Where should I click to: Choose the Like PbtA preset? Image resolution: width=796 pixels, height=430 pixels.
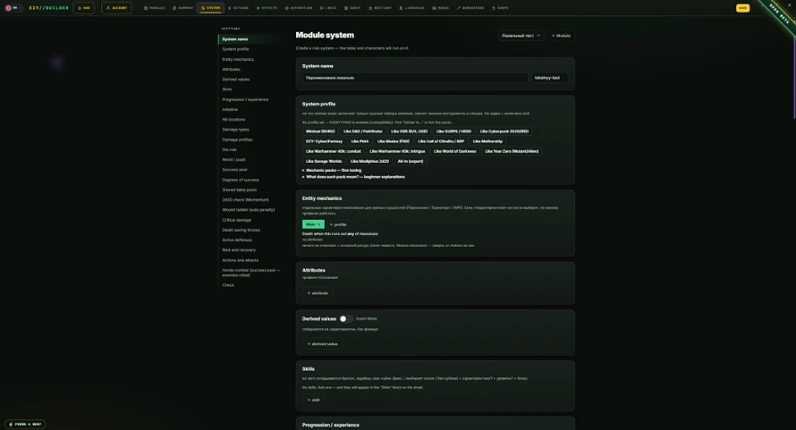point(360,142)
